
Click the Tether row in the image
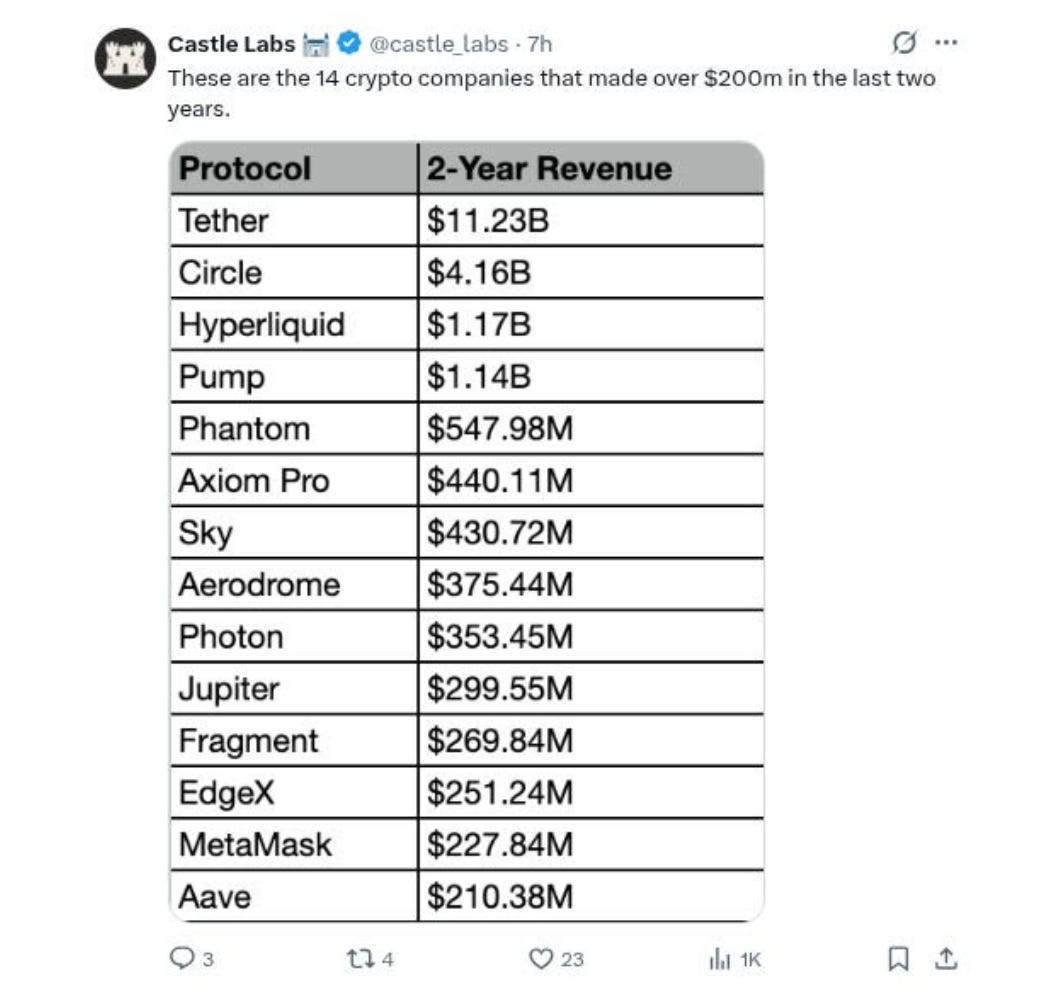coord(467,220)
